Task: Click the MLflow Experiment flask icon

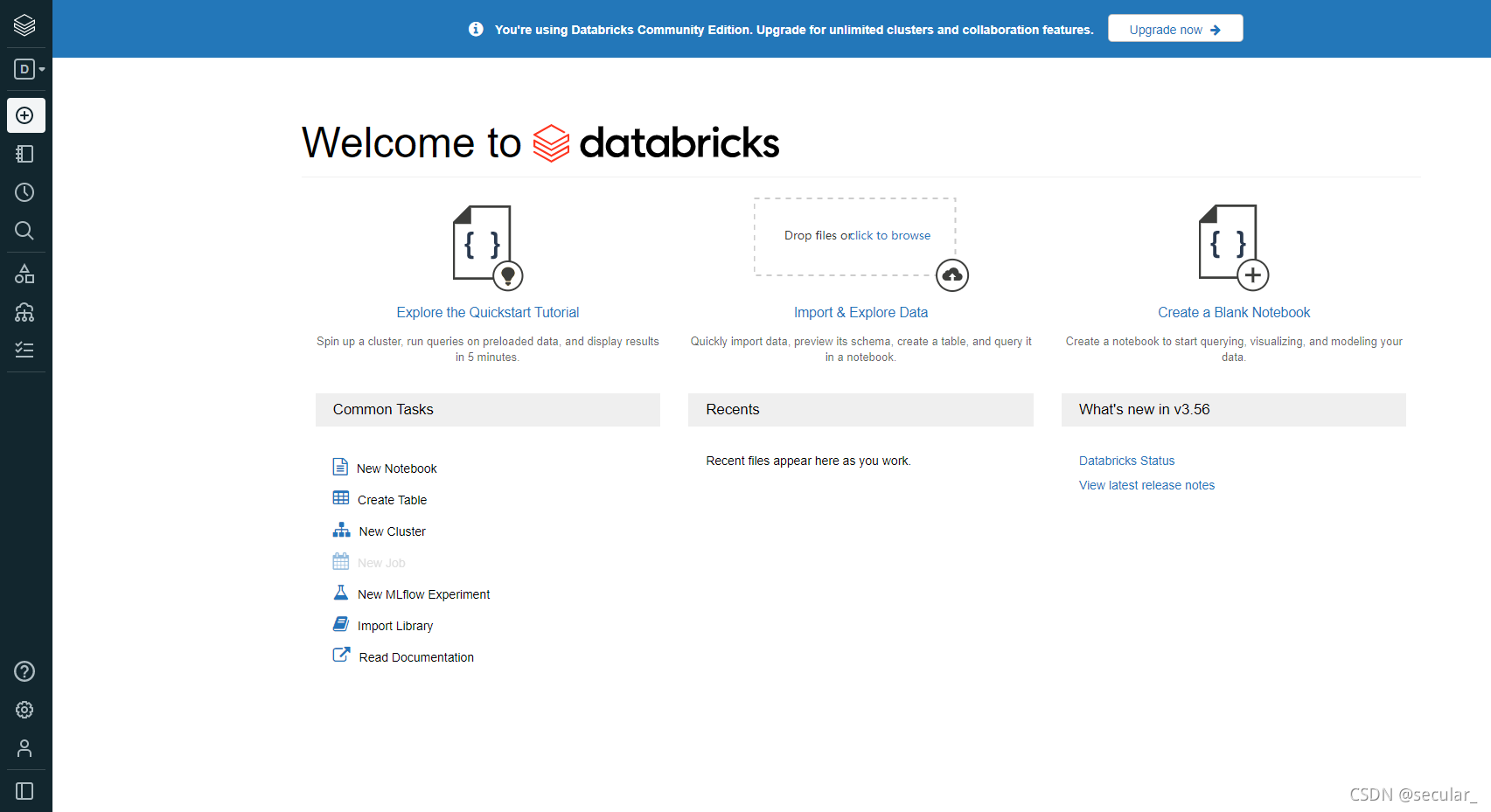Action: [x=341, y=593]
